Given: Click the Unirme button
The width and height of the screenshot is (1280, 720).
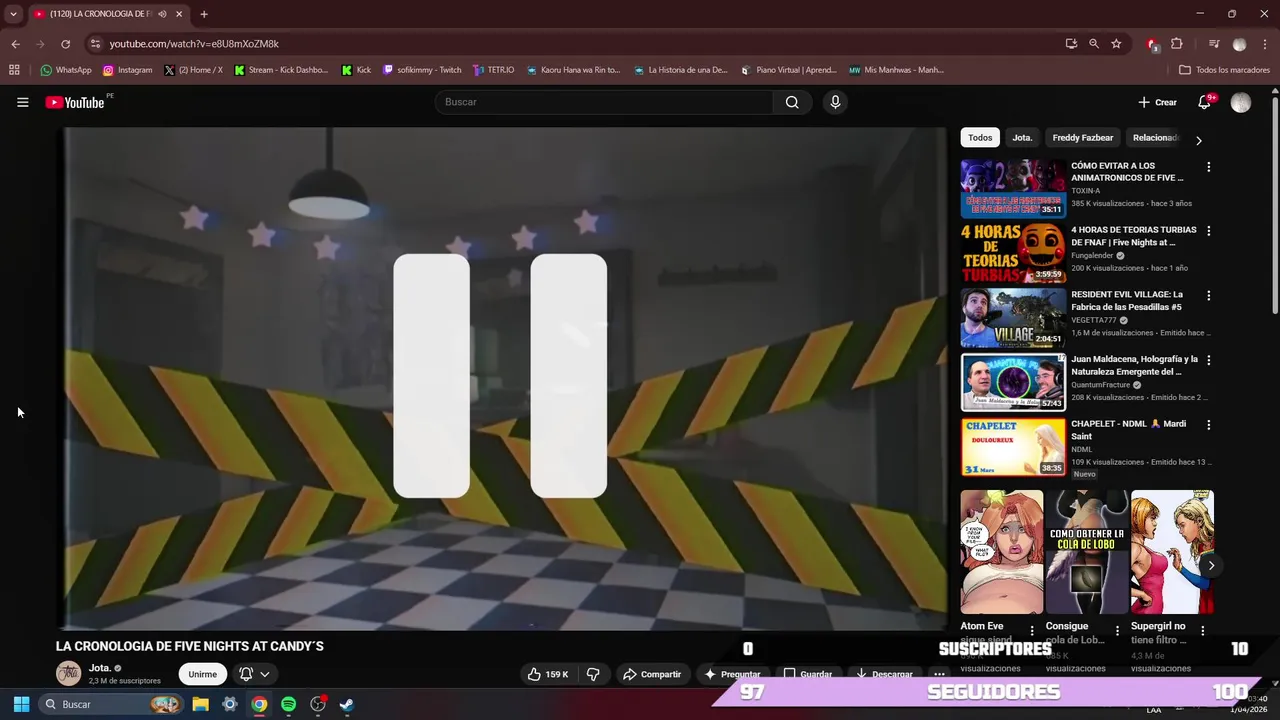Looking at the screenshot, I should (202, 674).
